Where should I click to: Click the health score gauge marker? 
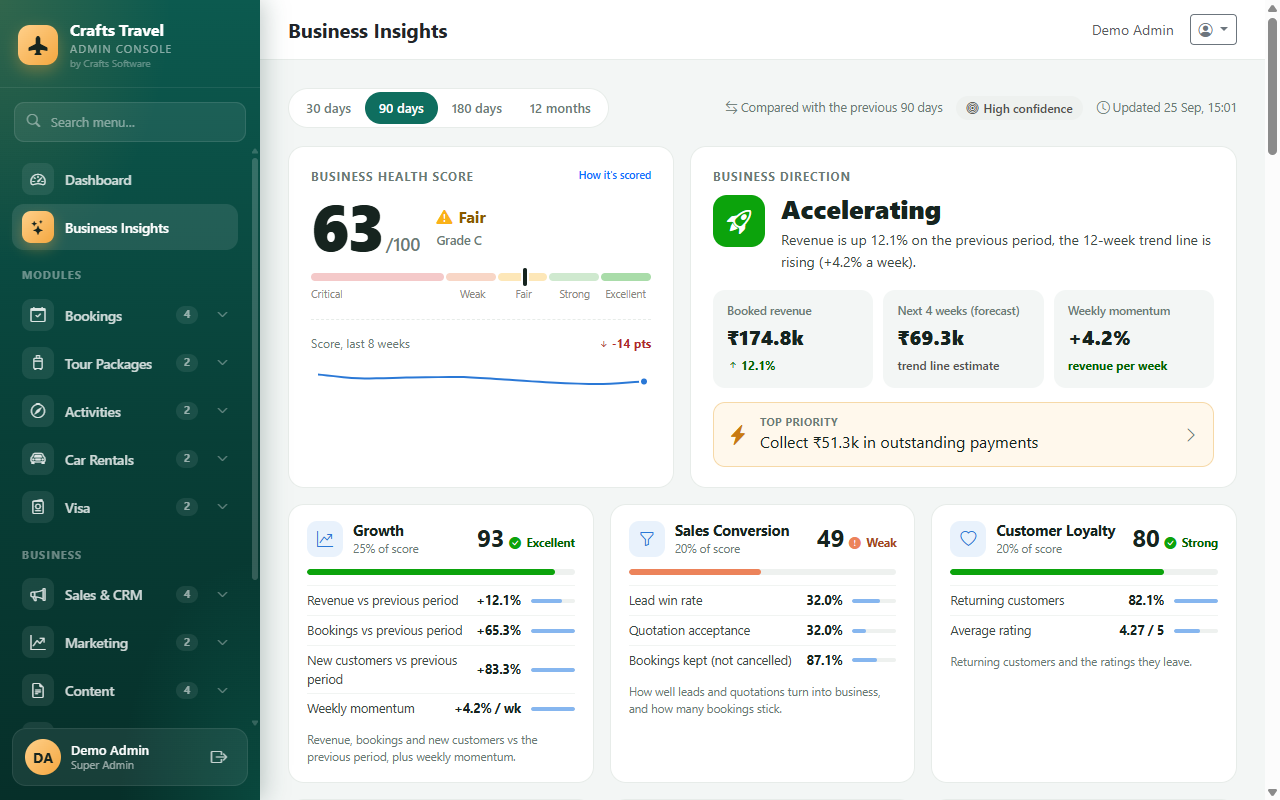[525, 277]
